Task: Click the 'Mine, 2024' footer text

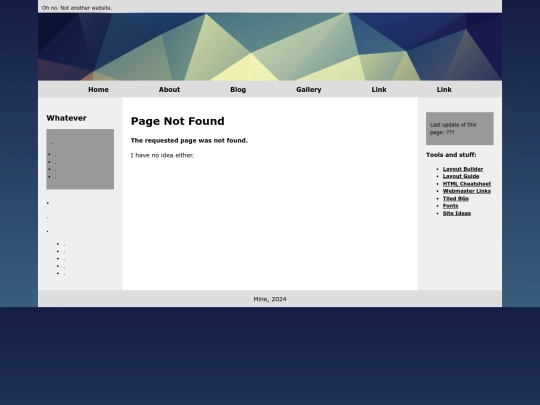Action: [270, 299]
